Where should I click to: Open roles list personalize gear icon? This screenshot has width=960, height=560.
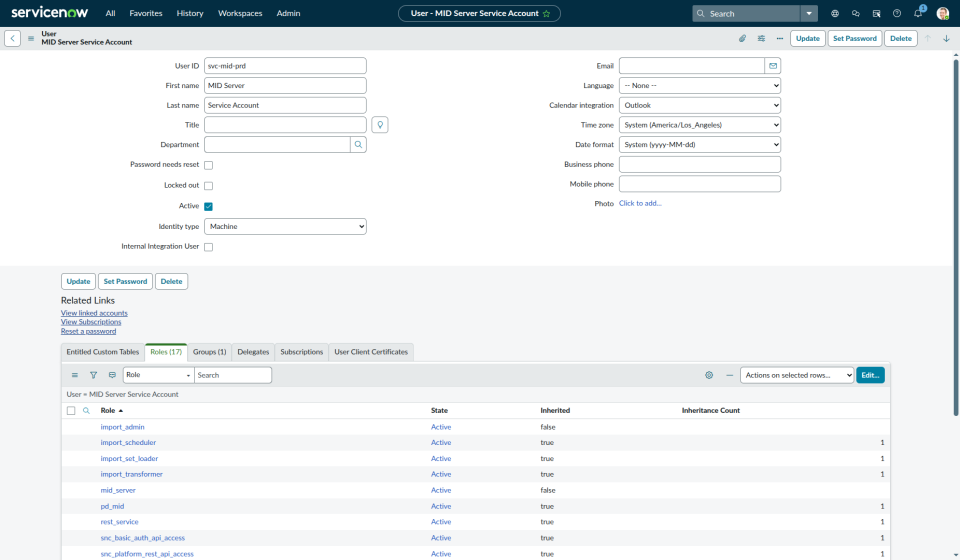point(709,375)
